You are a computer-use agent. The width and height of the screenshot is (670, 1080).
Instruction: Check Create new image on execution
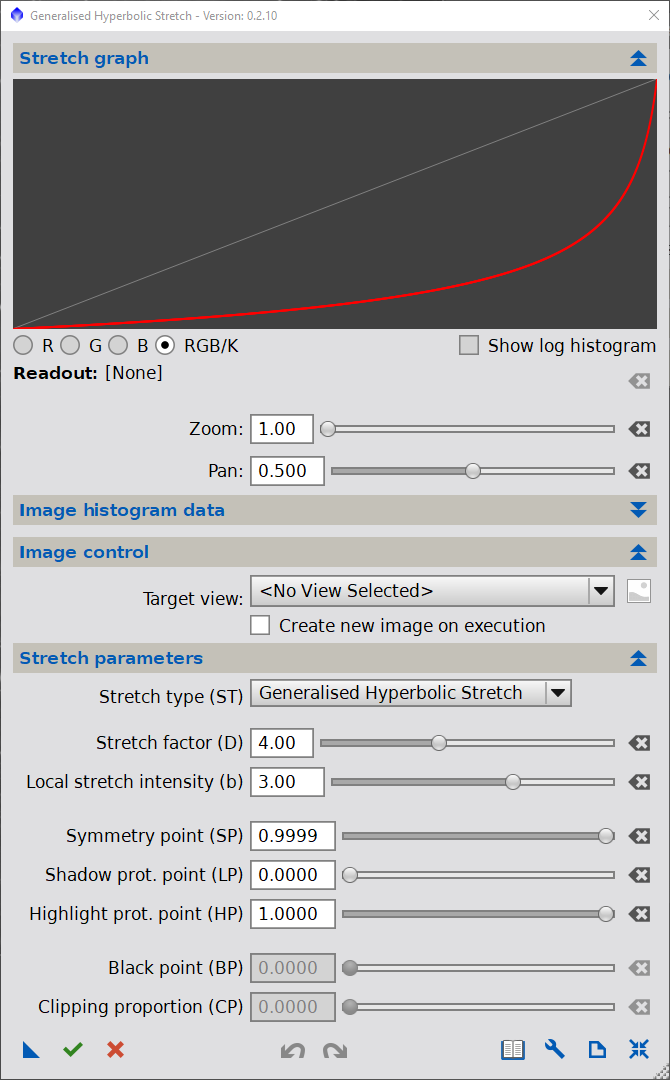pyautogui.click(x=260, y=626)
